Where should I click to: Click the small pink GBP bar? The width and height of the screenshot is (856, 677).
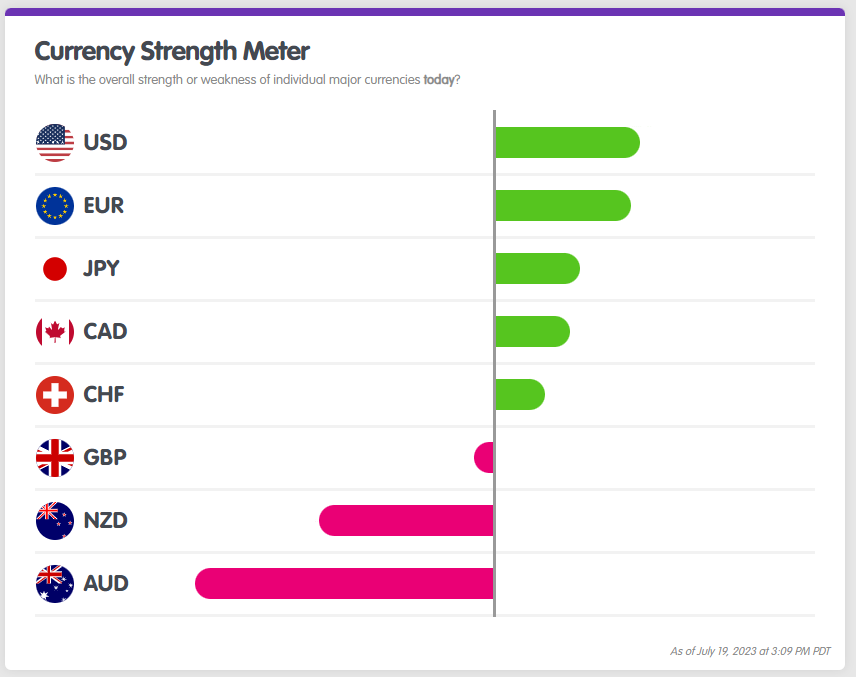tap(484, 457)
